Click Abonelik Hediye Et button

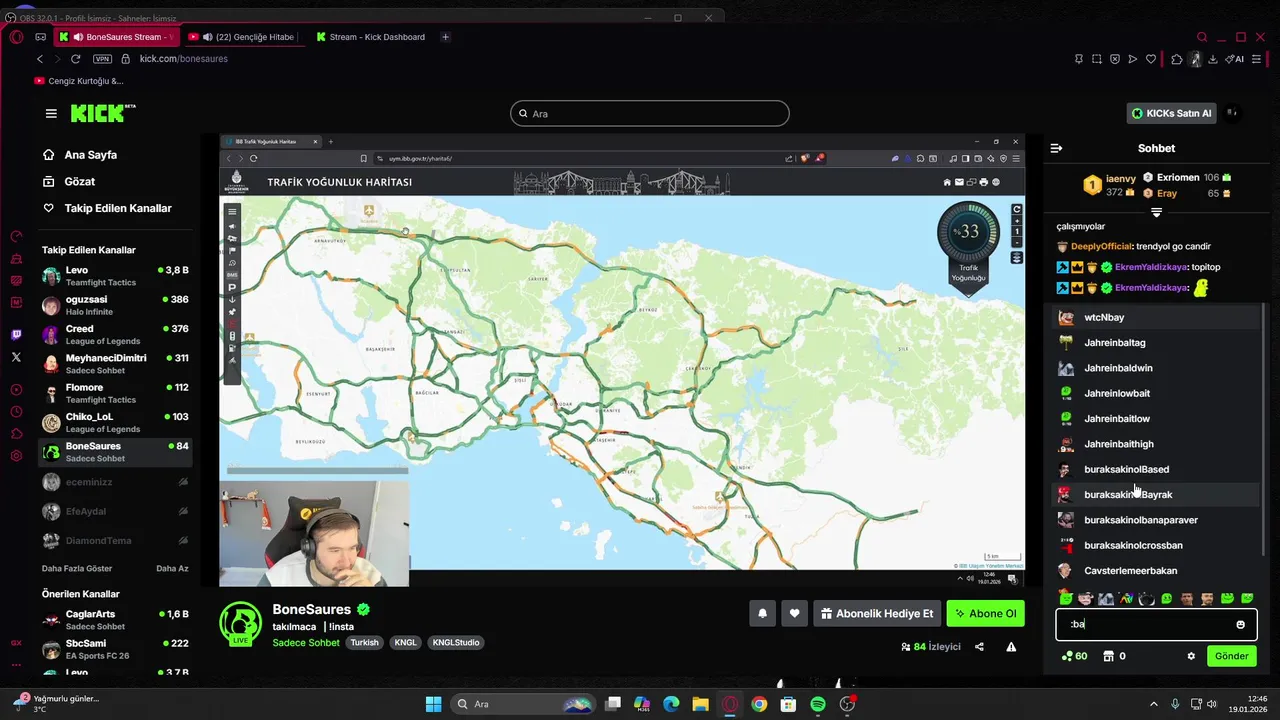(x=875, y=613)
